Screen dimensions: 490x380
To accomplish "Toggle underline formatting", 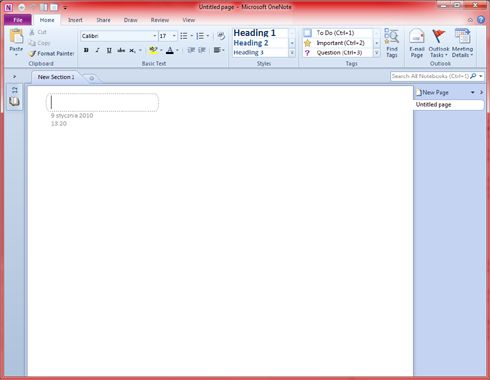I will [x=109, y=50].
